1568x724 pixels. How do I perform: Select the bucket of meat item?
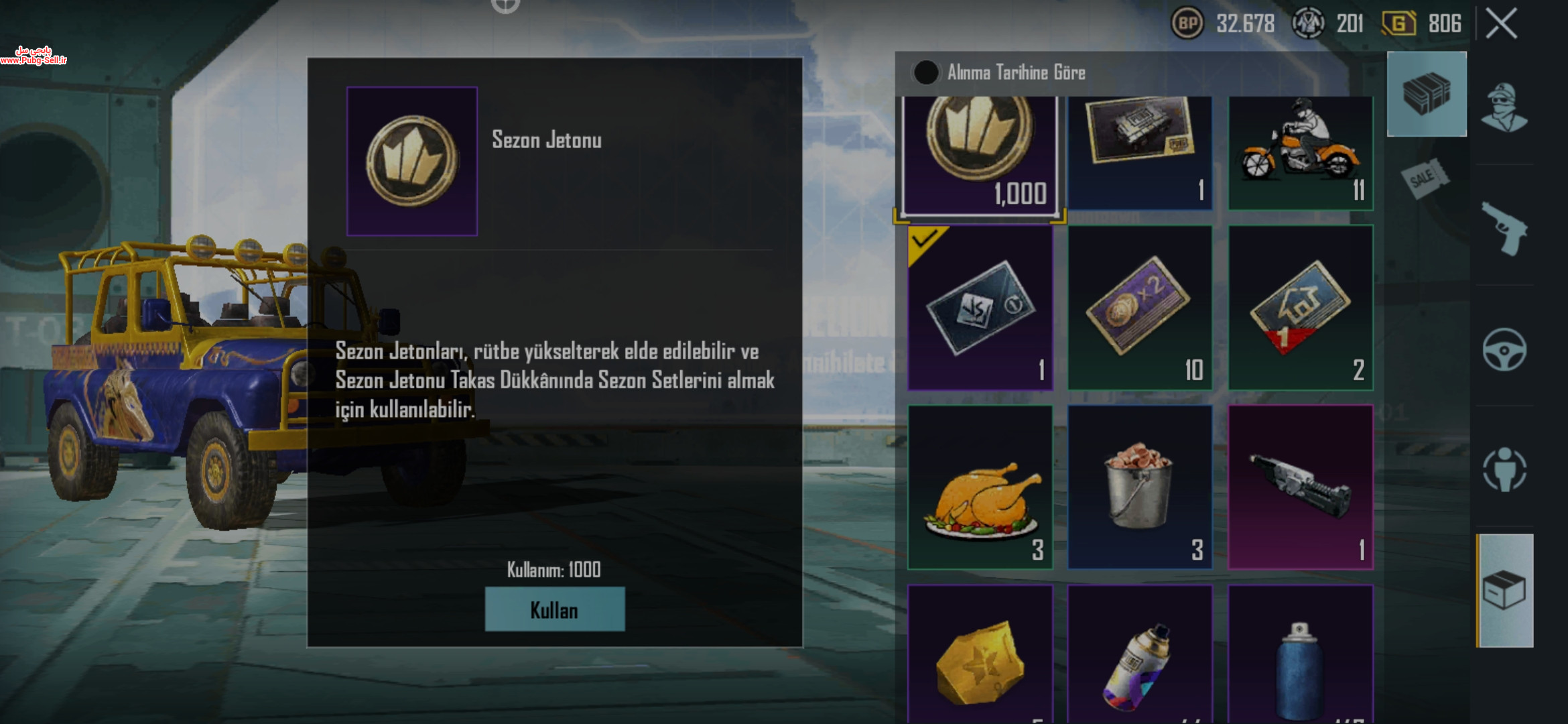tap(1140, 487)
